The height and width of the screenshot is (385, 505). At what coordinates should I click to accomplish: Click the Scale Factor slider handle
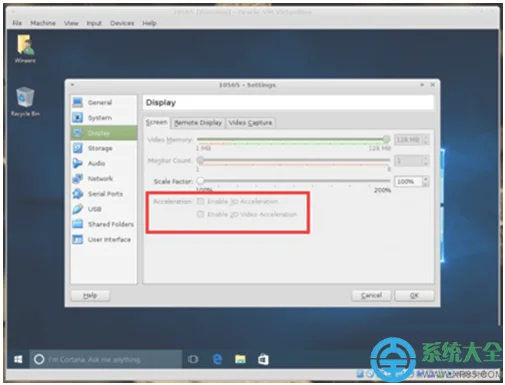pyautogui.click(x=200, y=181)
